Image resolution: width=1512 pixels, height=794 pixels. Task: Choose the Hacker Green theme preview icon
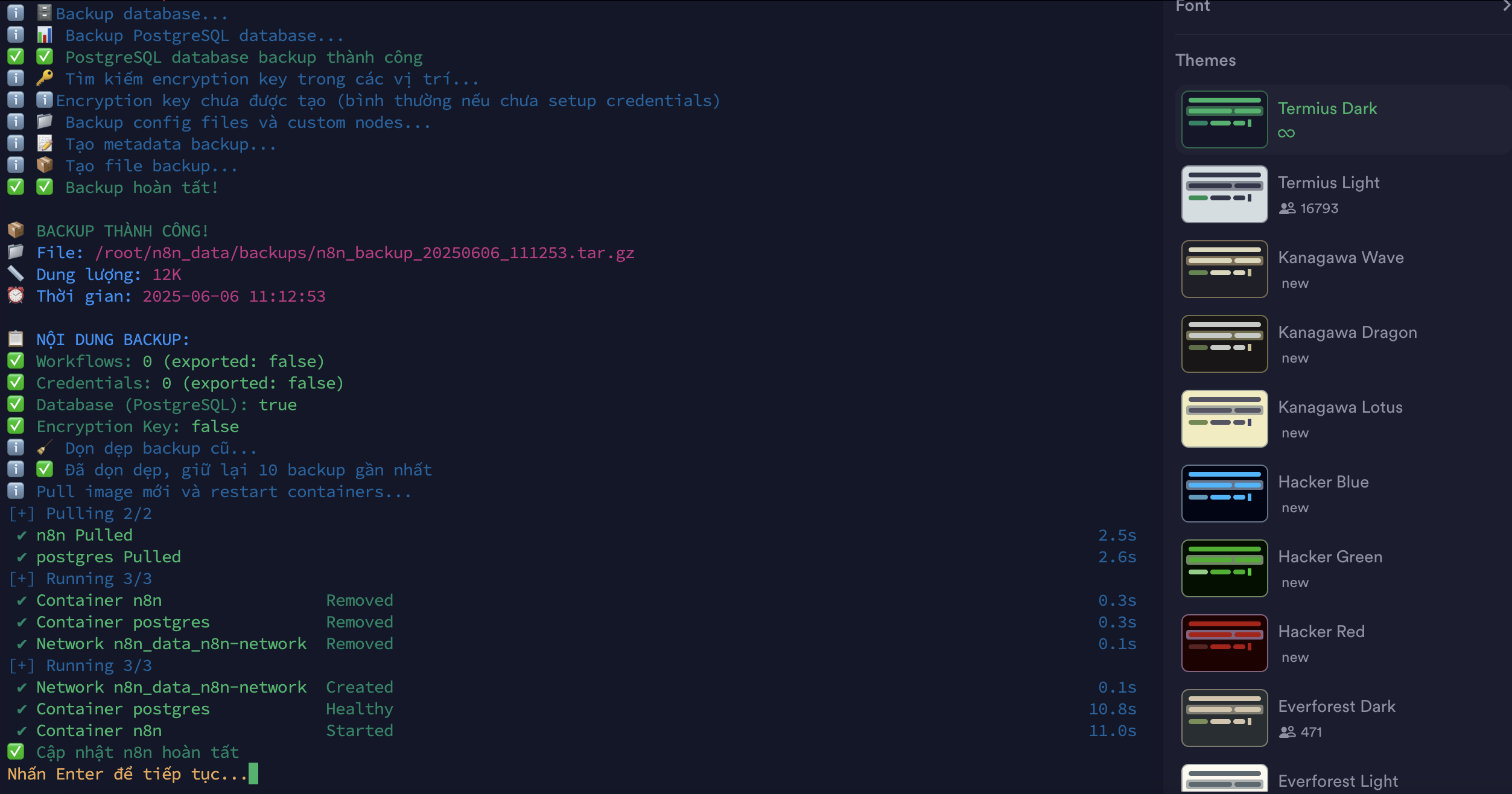1224,568
